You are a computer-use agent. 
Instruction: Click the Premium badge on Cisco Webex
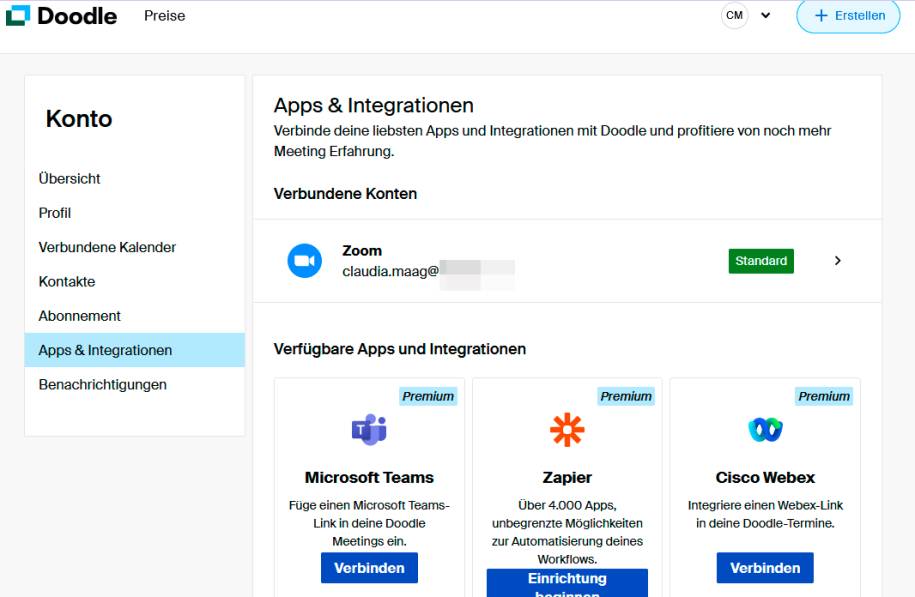click(824, 396)
